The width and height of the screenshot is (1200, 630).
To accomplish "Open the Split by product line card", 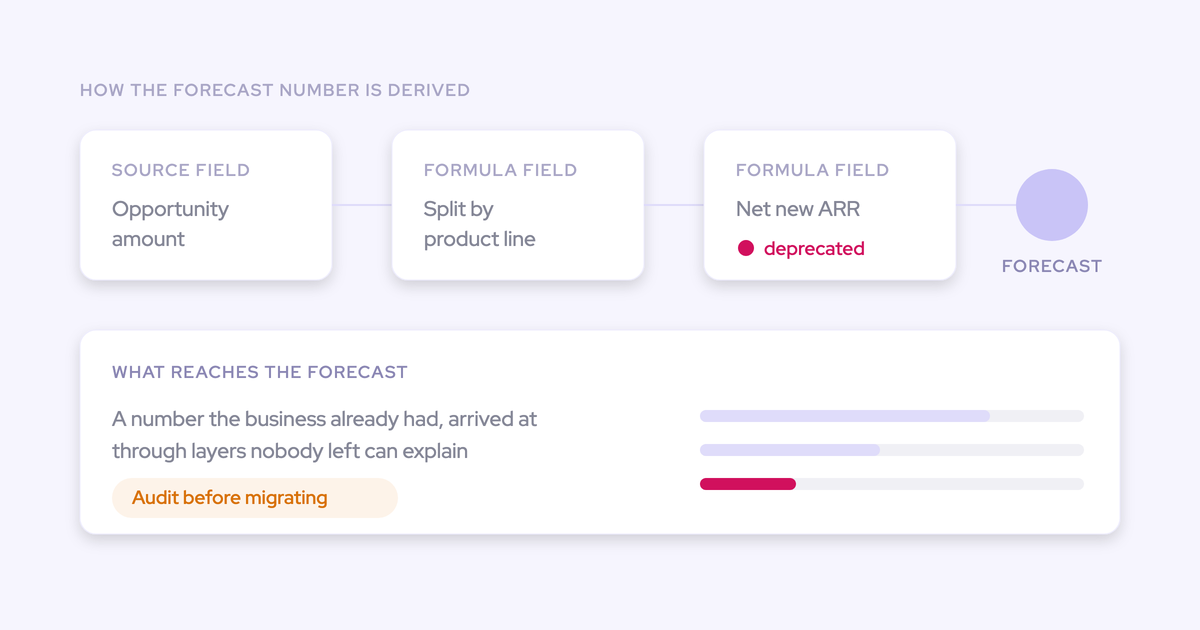I will 518,205.
